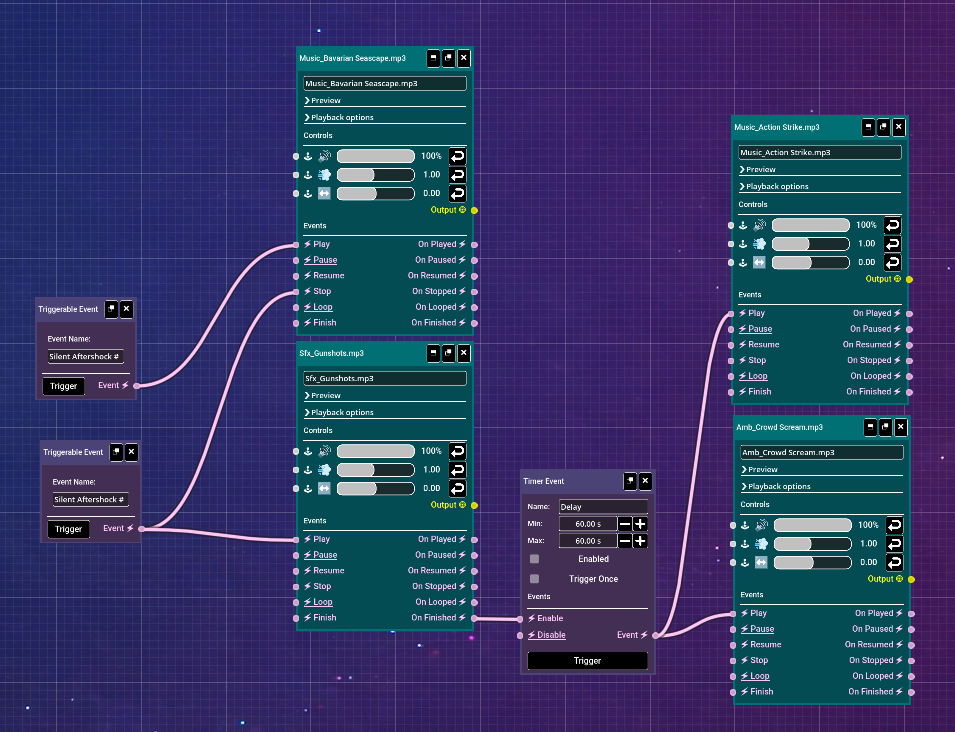Click the yellow Output socket on Sfx_Gunshots.mp3
This screenshot has width=955, height=732.
click(x=473, y=505)
